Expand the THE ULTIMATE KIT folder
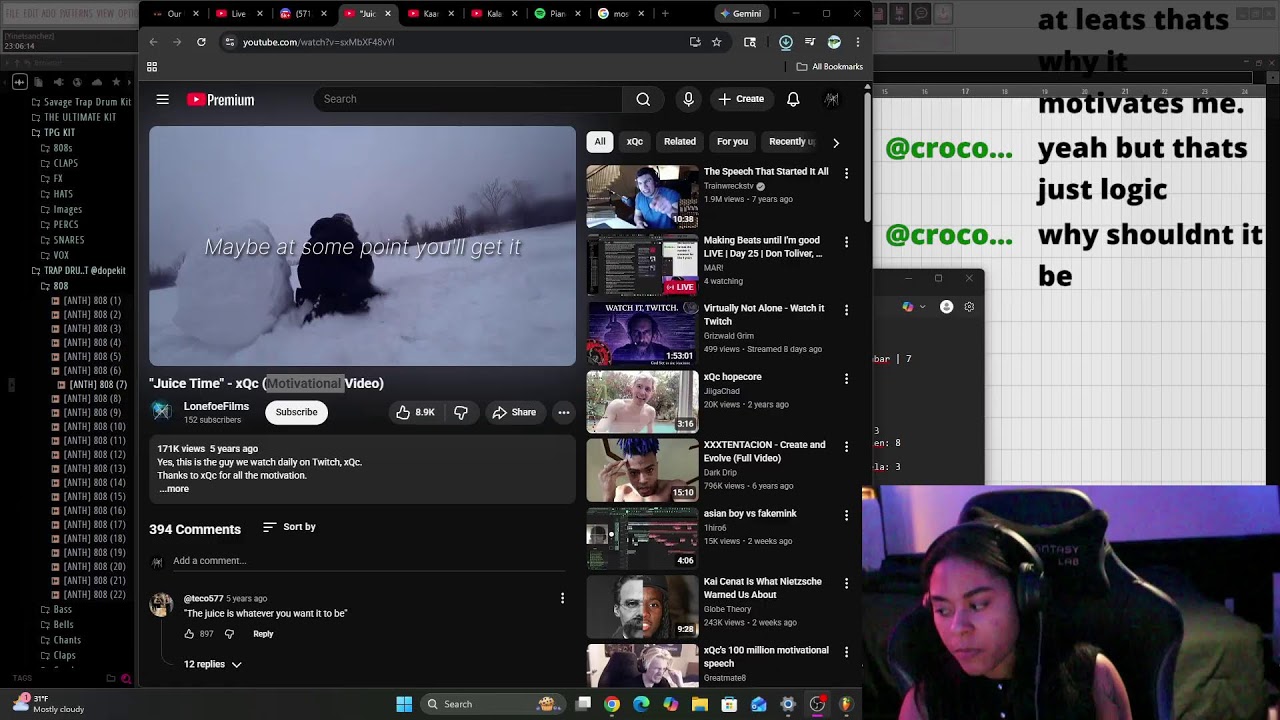 [x=74, y=117]
